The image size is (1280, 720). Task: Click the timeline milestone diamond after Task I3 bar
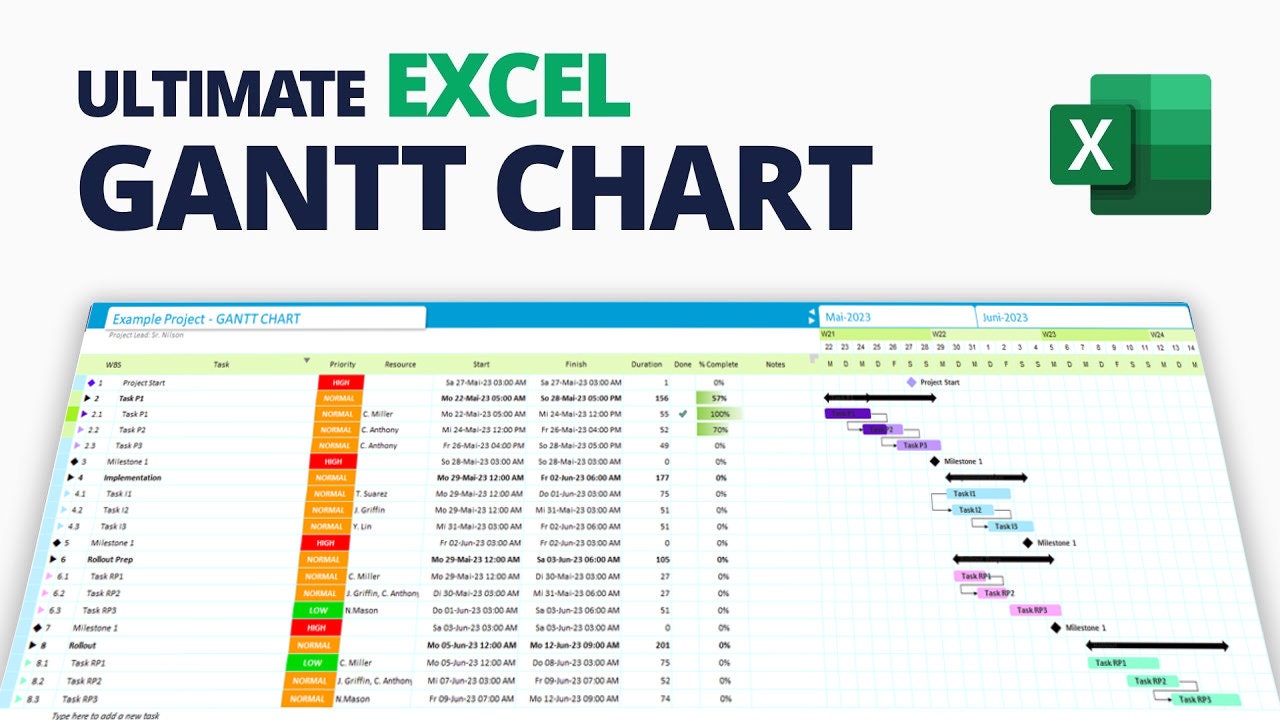1027,543
